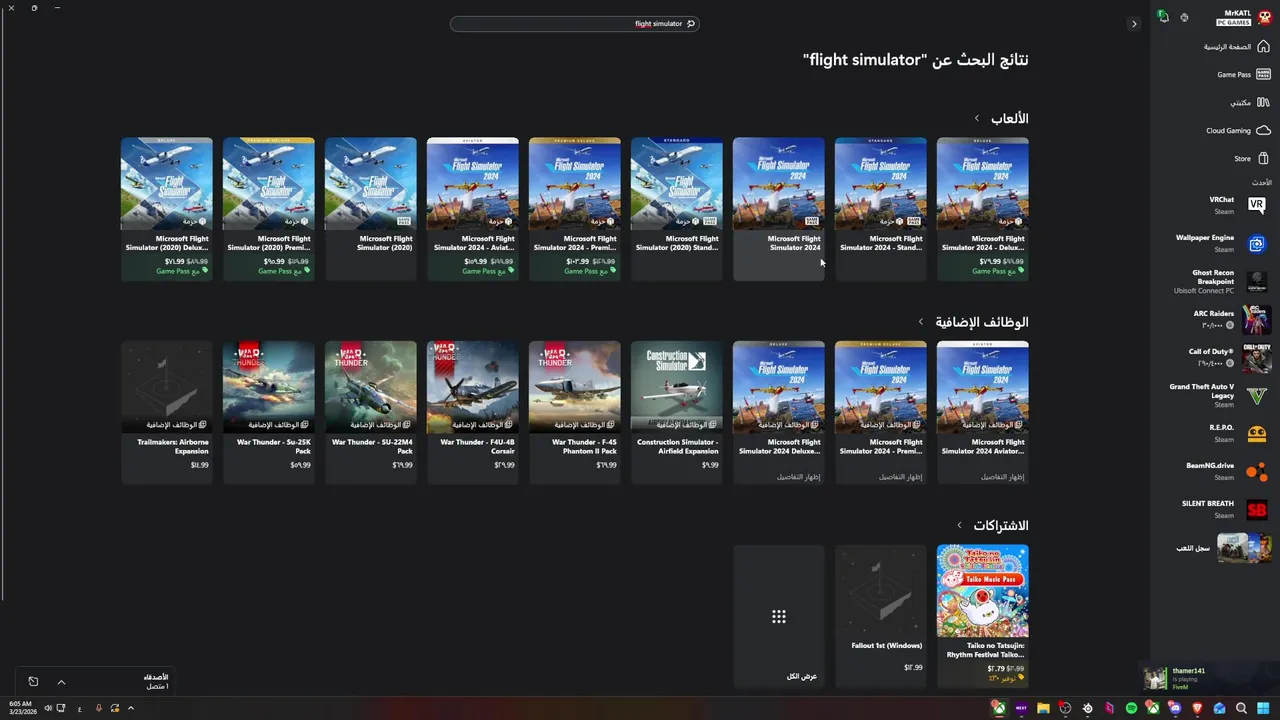Click the search magnifier icon in search box

tap(690, 24)
